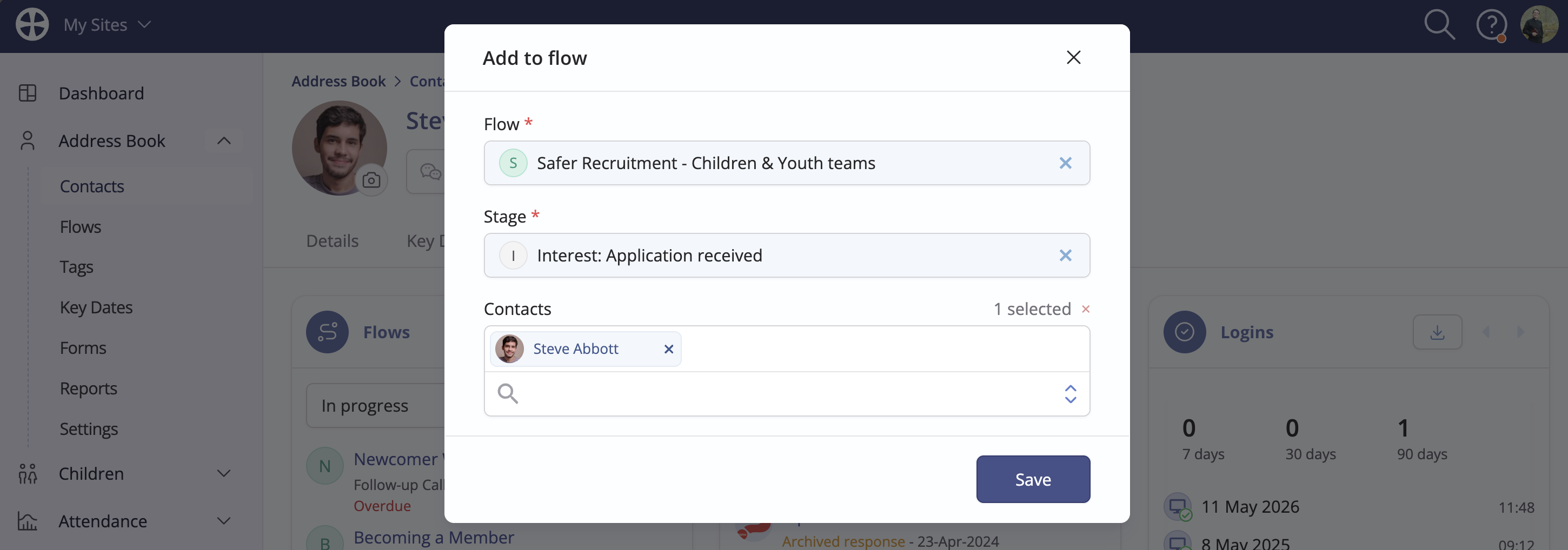
Task: Click the Address Book person icon
Action: point(28,140)
